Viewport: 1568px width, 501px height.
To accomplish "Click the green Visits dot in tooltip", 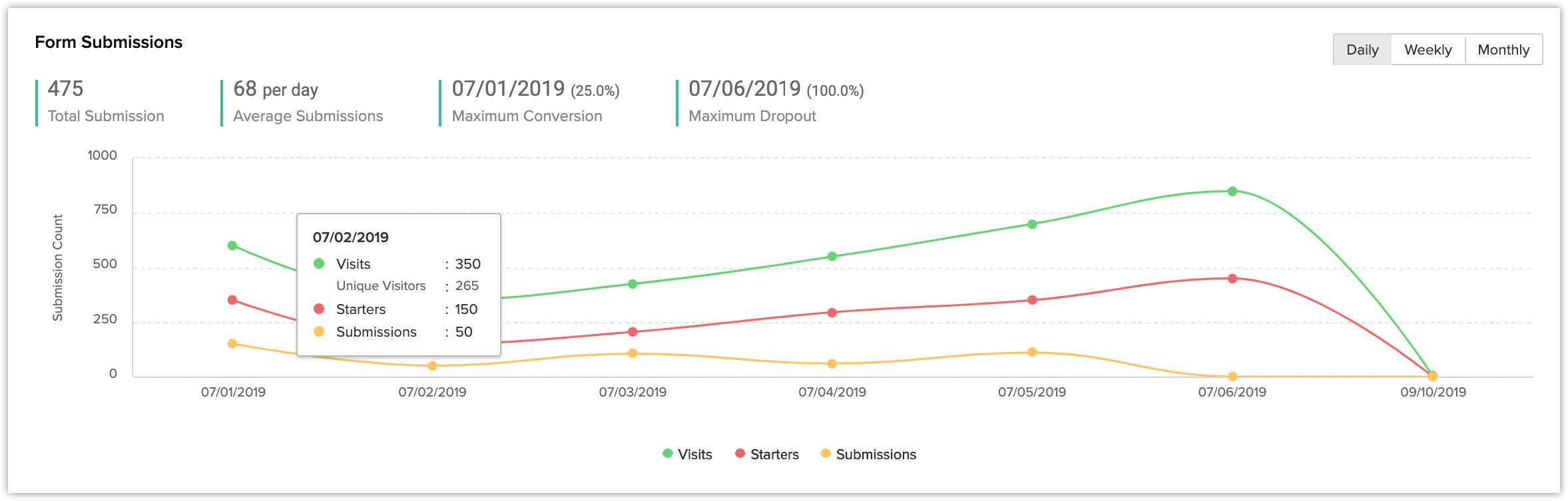I will point(319,263).
